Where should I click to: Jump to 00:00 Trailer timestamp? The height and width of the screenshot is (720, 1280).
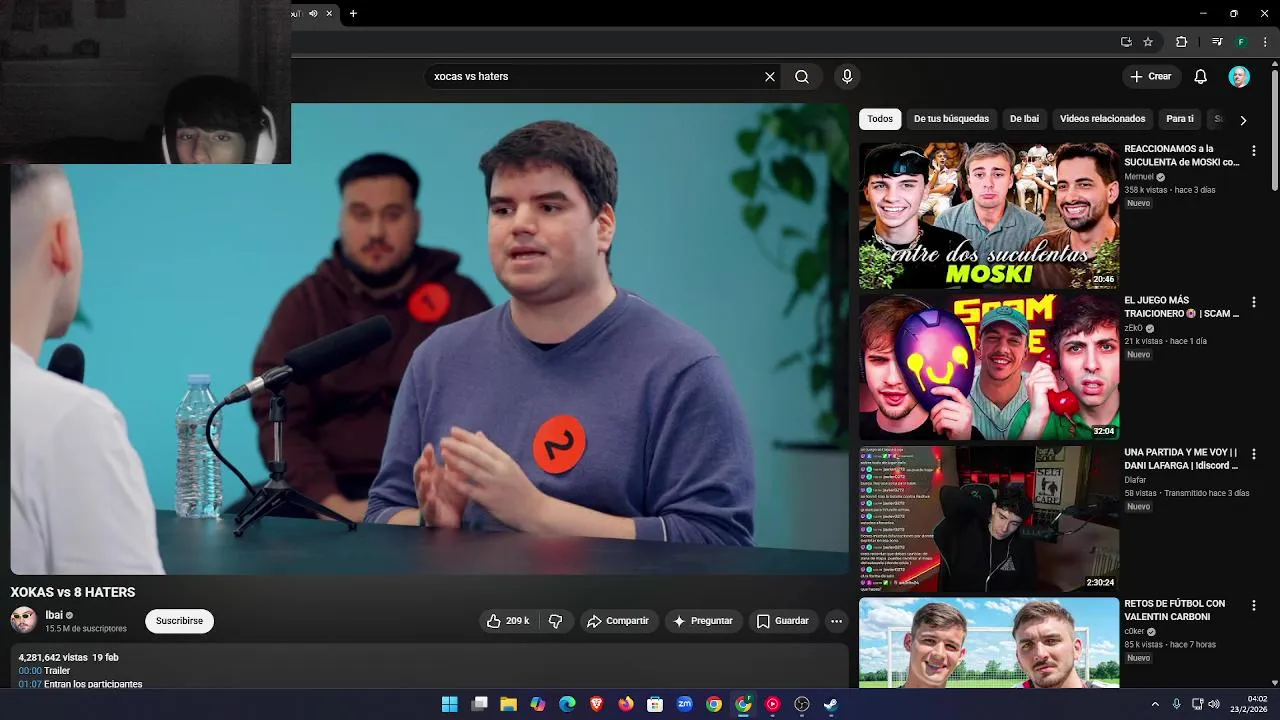click(x=30, y=671)
